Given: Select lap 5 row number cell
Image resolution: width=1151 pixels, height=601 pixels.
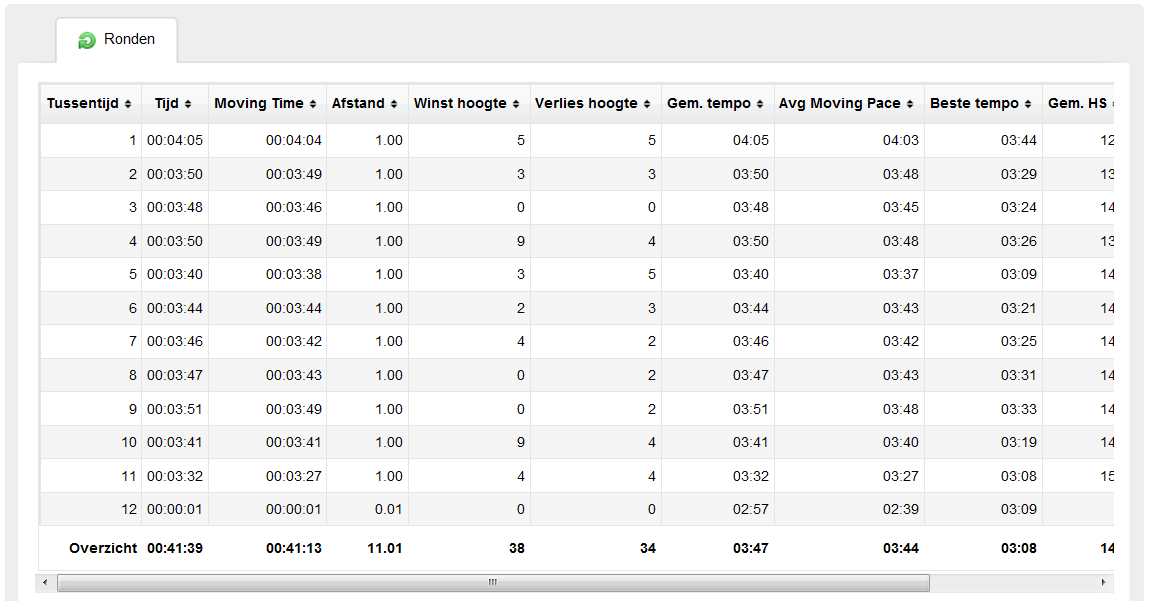Looking at the screenshot, I should pos(131,275).
